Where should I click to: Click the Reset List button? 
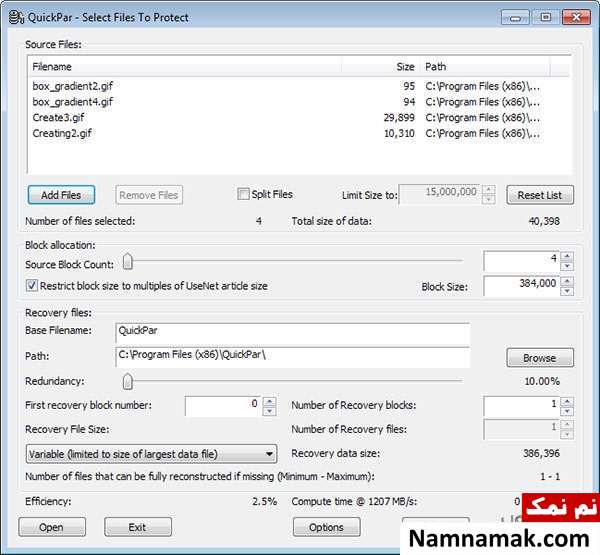(x=540, y=195)
